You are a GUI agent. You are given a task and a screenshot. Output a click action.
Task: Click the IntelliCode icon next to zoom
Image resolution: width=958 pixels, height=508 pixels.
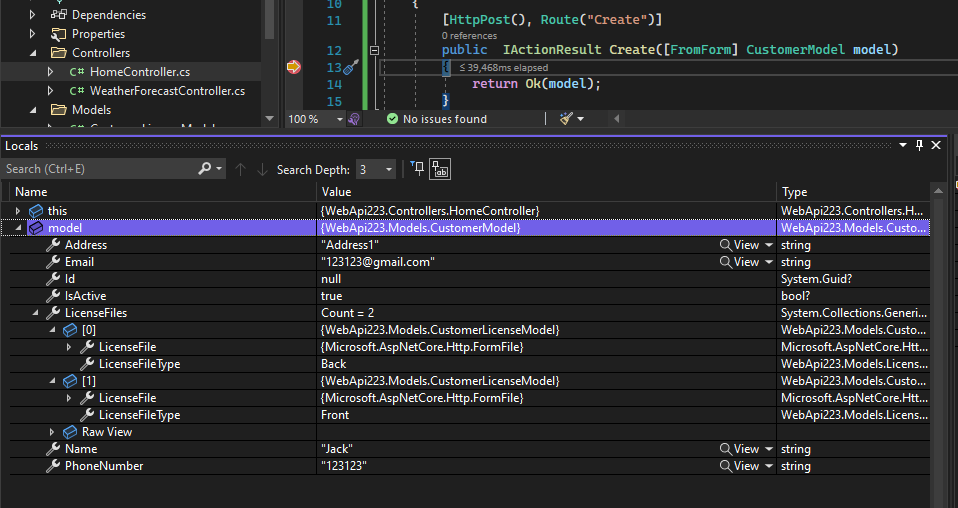coord(354,119)
